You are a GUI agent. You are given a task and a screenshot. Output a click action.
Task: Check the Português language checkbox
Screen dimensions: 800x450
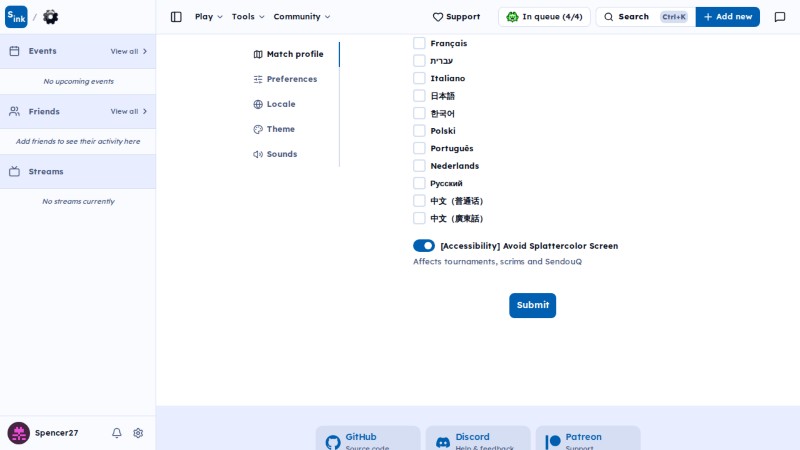click(419, 148)
